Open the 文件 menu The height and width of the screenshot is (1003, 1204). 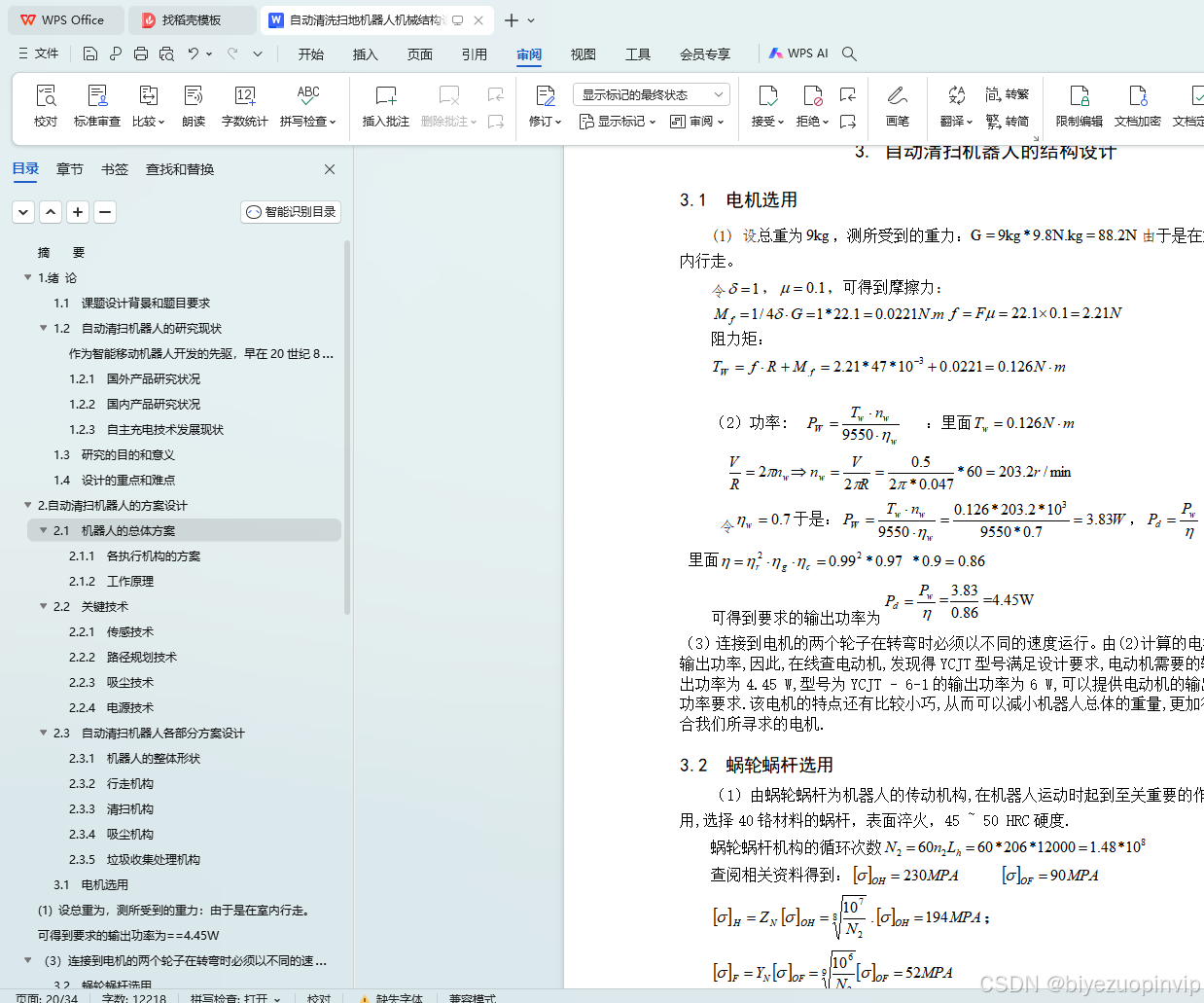39,54
